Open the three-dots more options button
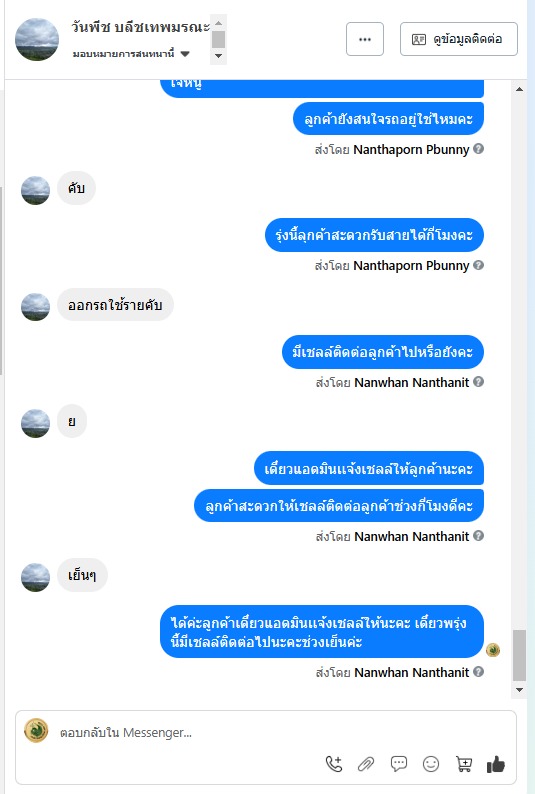The image size is (535, 794). pos(365,39)
